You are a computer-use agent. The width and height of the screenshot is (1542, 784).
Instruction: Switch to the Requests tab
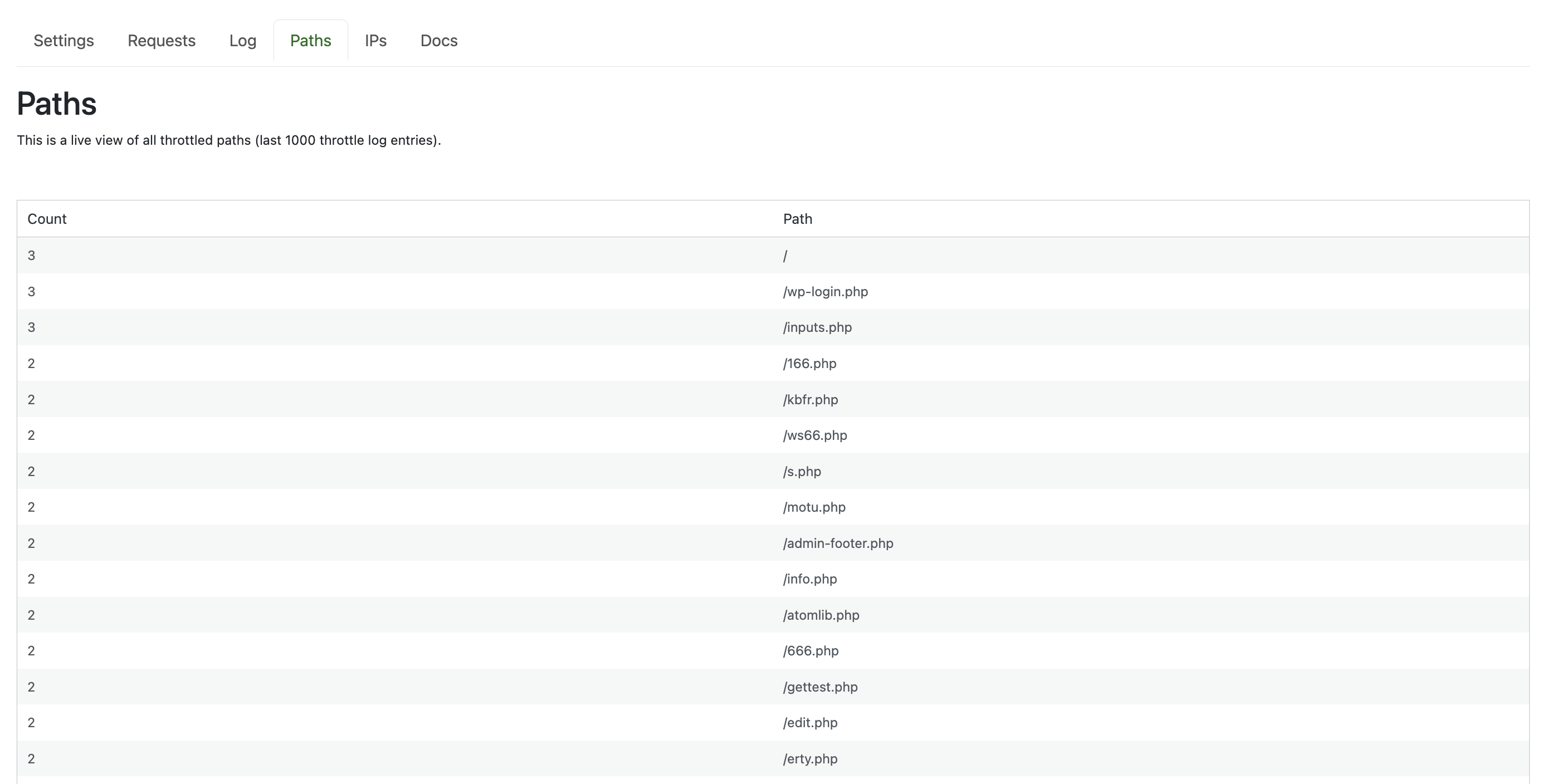tap(162, 41)
